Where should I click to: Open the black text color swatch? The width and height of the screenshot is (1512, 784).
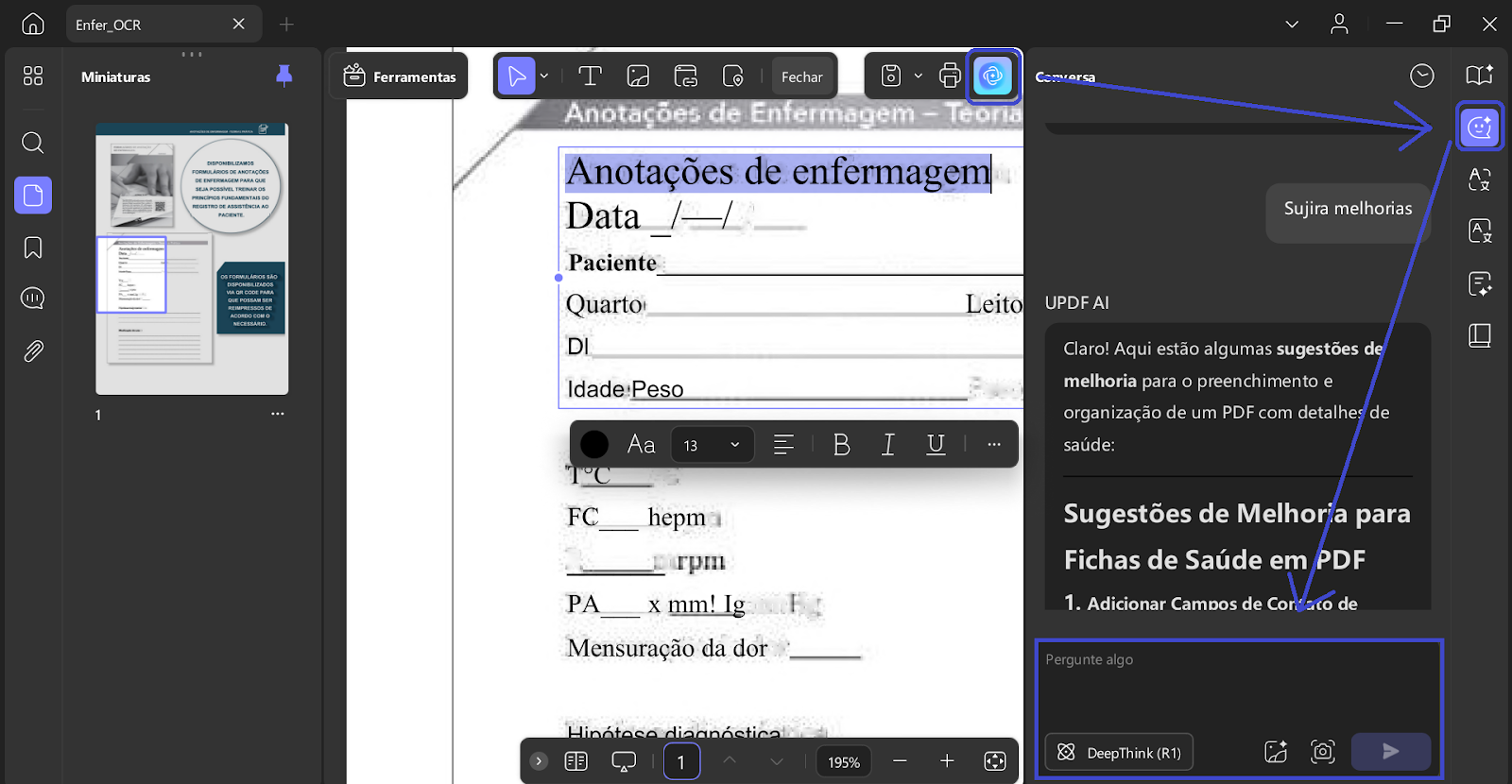click(594, 444)
